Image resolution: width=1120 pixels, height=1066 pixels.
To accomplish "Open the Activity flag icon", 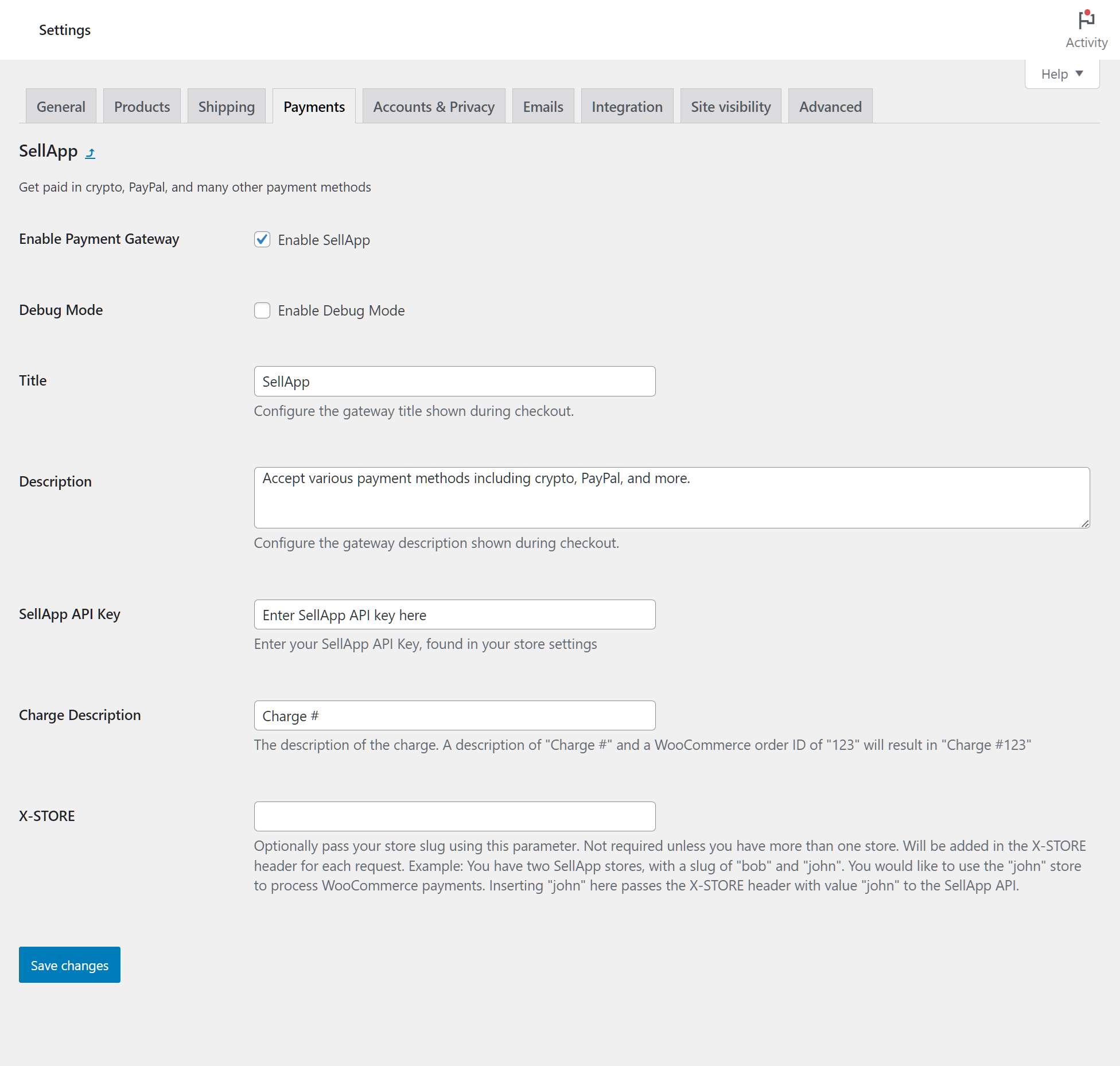I will [1086, 20].
